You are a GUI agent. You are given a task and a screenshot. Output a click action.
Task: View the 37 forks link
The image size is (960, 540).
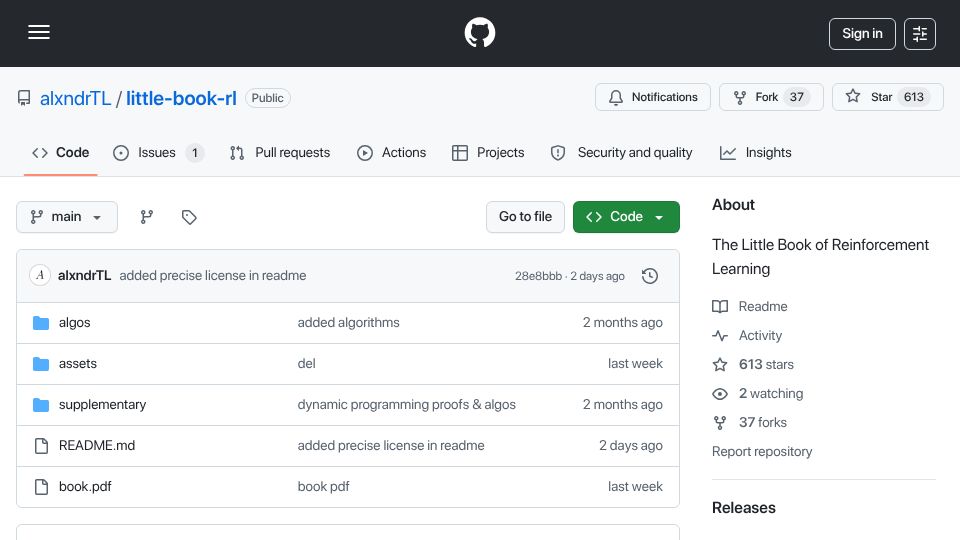750,422
